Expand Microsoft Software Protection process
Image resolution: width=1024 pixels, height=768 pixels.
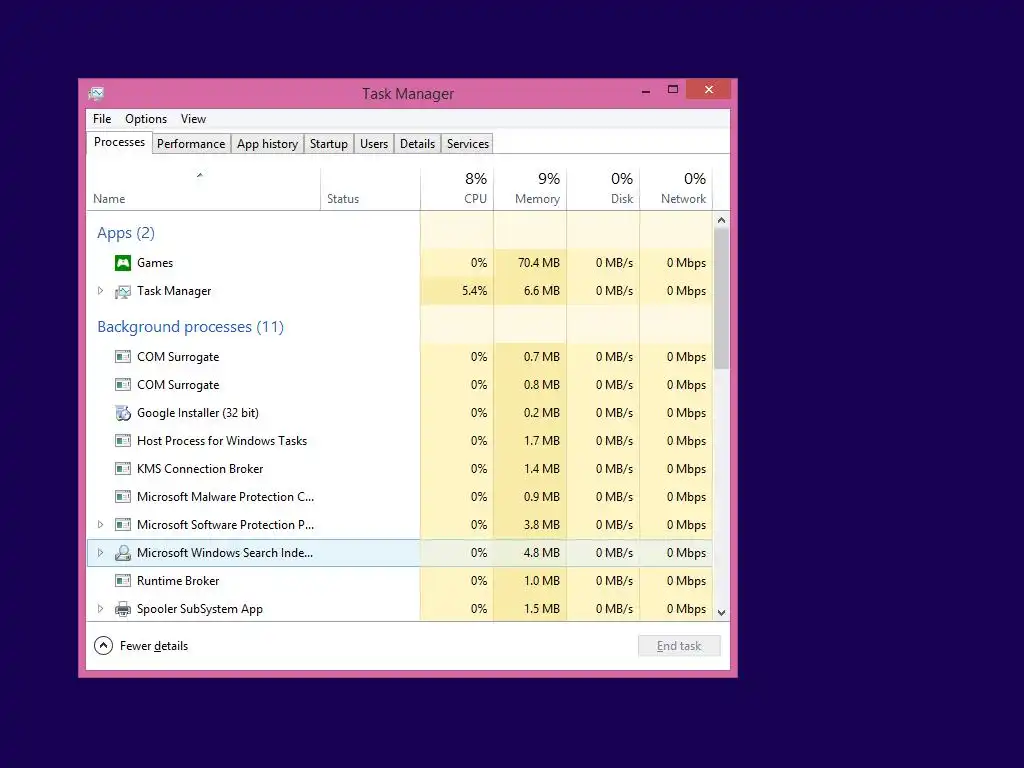click(100, 524)
